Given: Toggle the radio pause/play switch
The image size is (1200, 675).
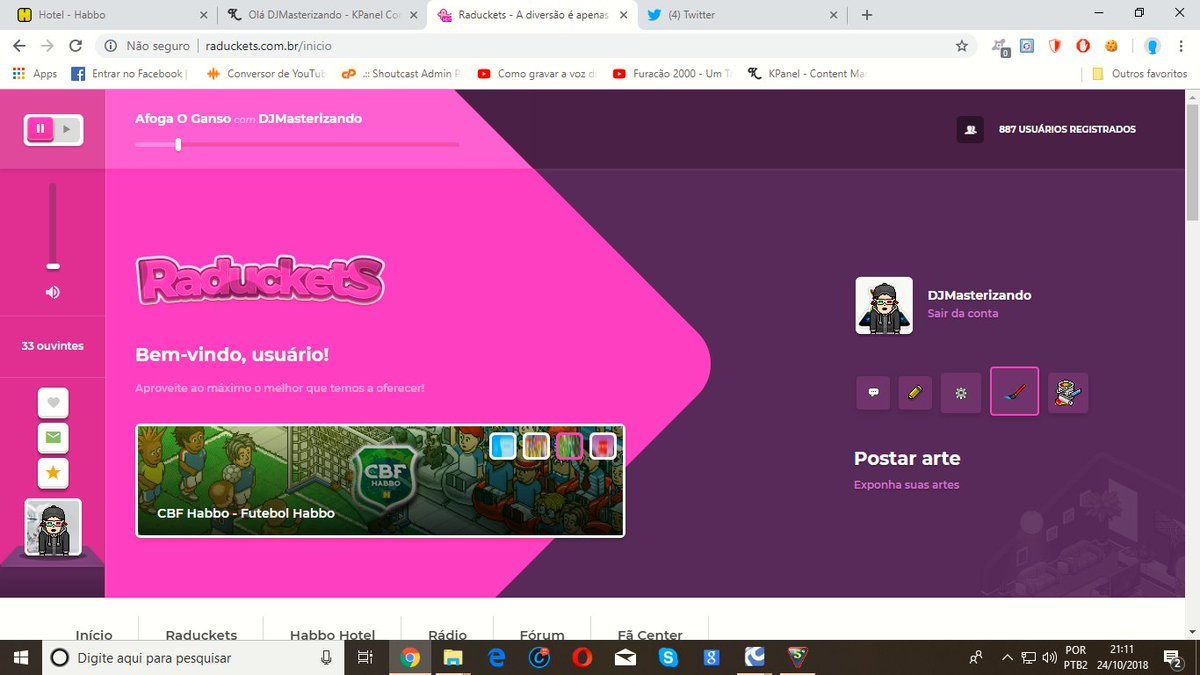Looking at the screenshot, I should point(54,129).
